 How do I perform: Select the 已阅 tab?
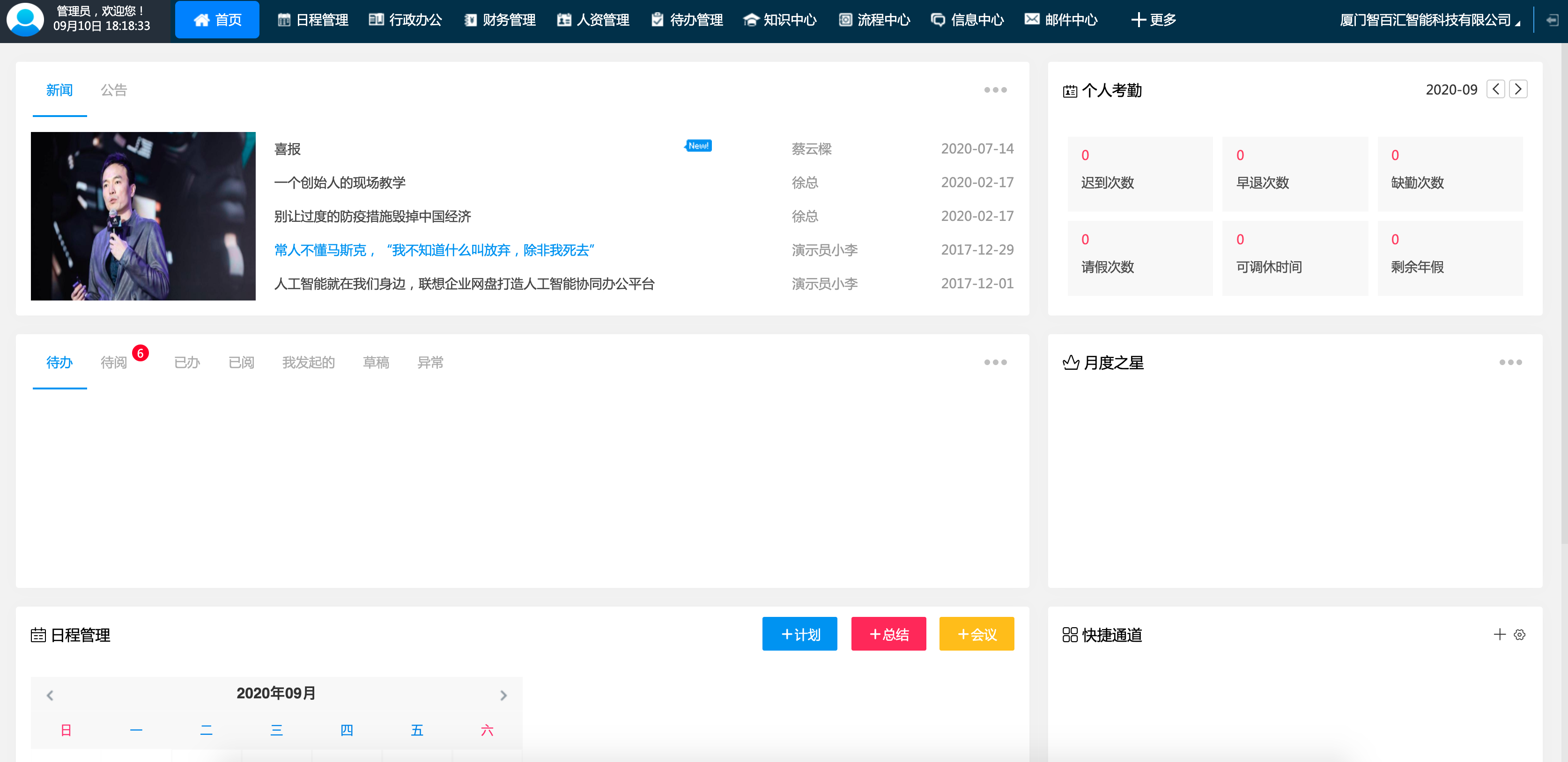pyautogui.click(x=241, y=362)
